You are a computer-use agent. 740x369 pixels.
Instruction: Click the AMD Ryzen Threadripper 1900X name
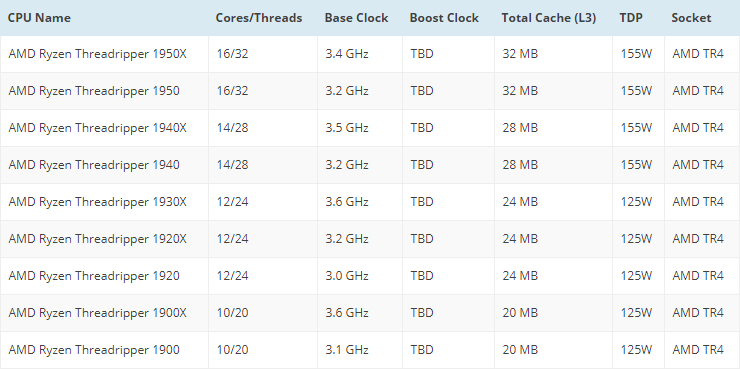[98, 313]
